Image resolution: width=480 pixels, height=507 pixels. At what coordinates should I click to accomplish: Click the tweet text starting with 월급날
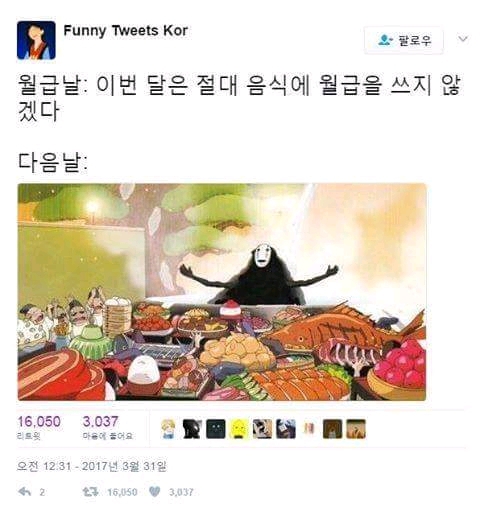coord(239,98)
